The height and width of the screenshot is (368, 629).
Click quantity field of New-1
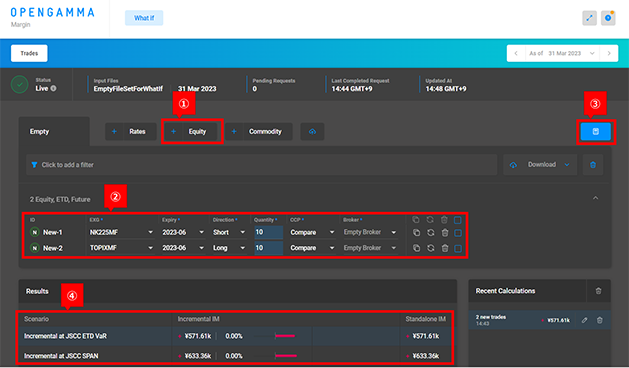[268, 232]
